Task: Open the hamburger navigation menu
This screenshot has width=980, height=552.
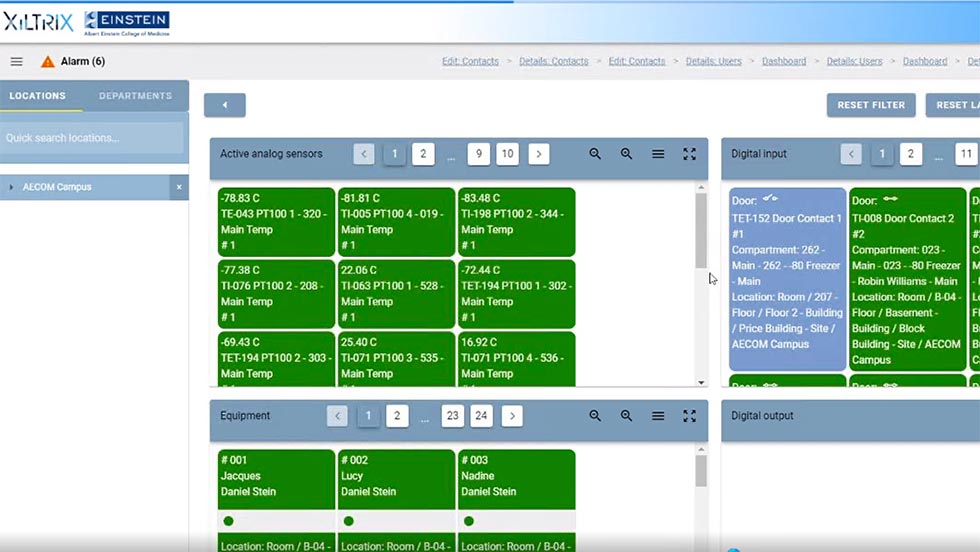Action: click(16, 62)
